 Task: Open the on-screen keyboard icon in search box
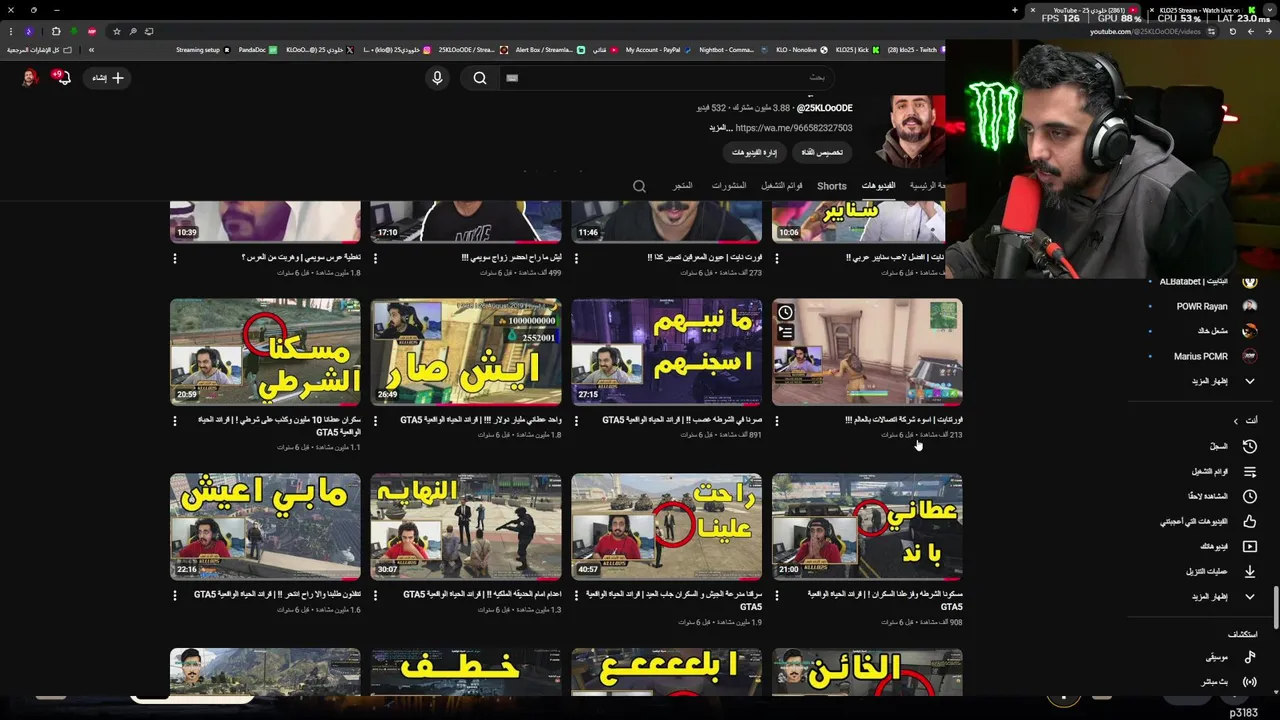point(512,78)
